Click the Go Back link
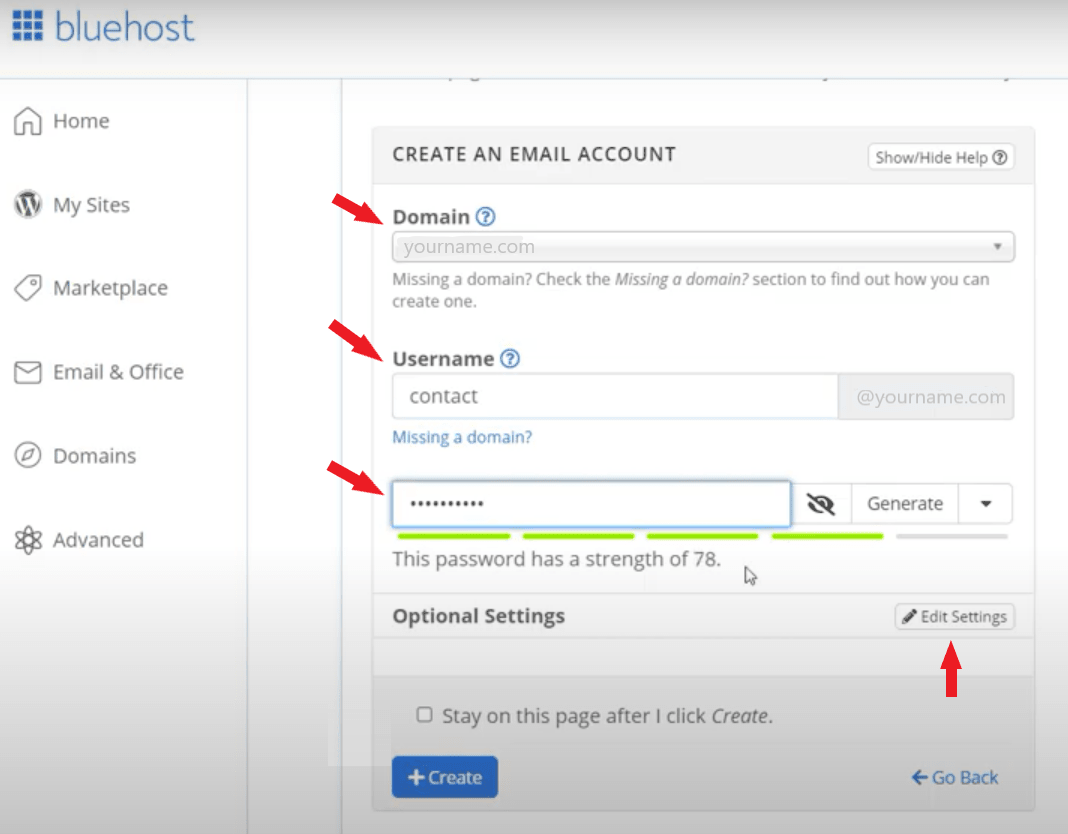The image size is (1068, 834). [955, 777]
